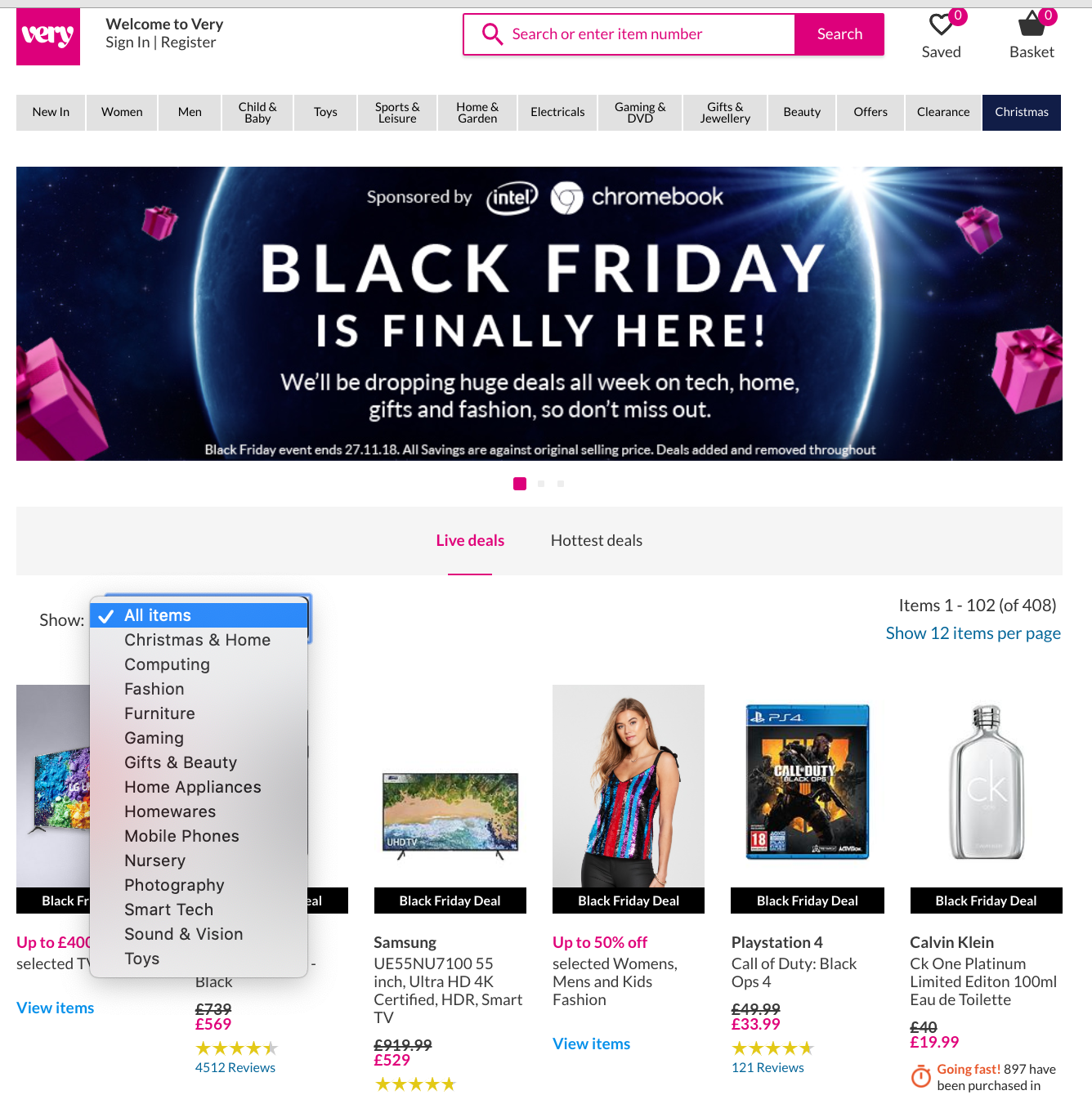The width and height of the screenshot is (1092, 1095).
Task: Click the magnifying glass search icon
Action: [x=492, y=34]
